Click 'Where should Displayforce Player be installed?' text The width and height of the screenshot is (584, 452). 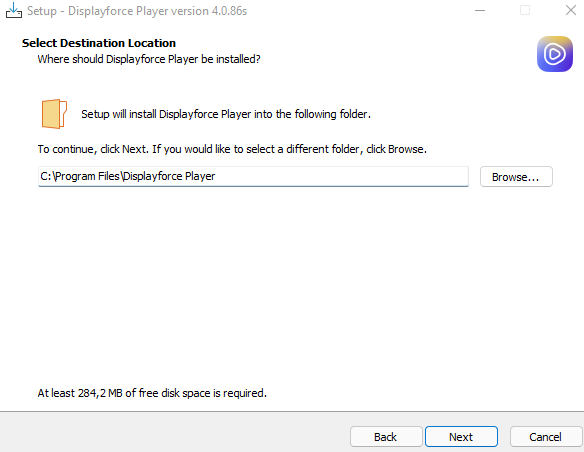tap(149, 59)
